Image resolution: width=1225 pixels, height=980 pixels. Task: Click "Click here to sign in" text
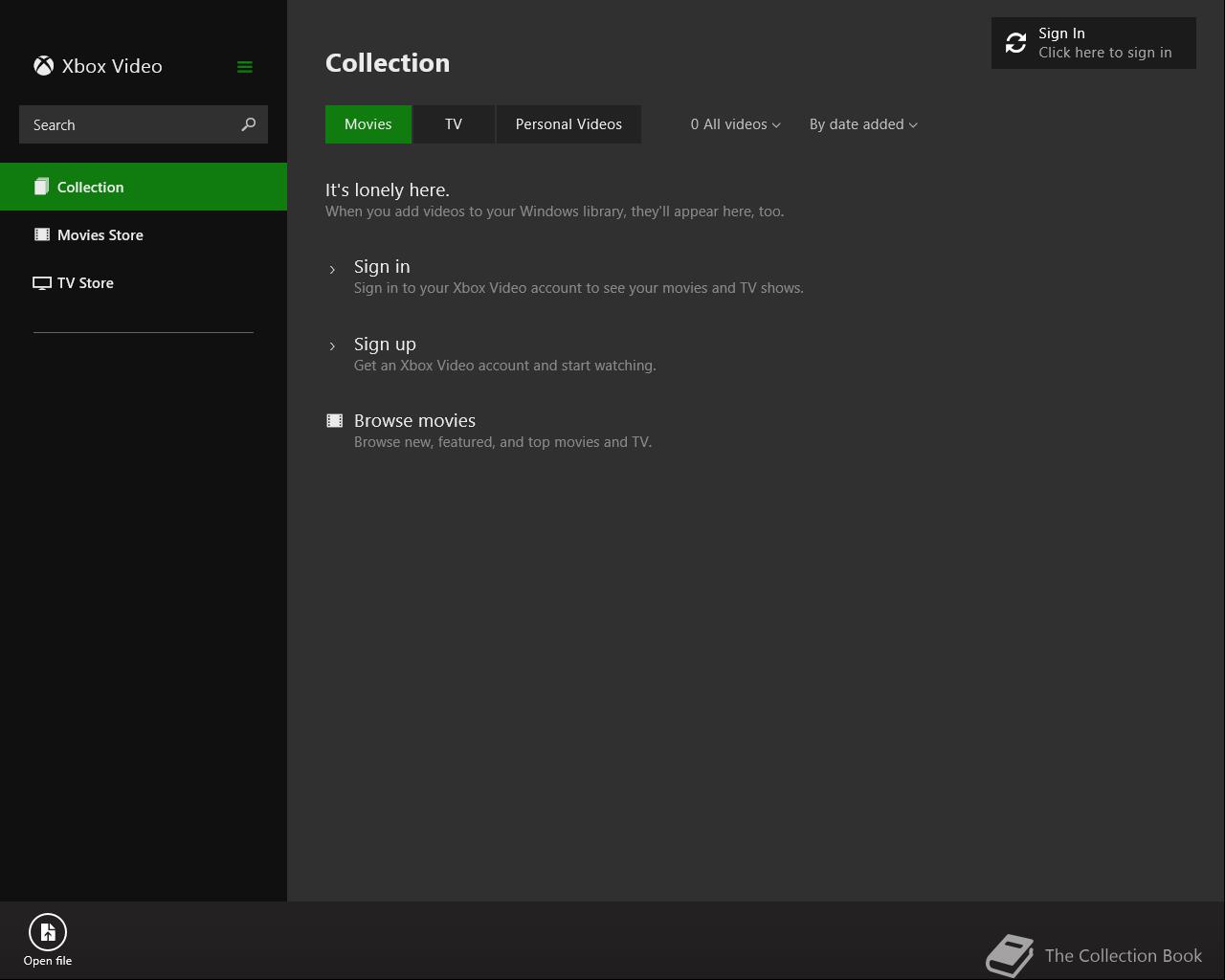pyautogui.click(x=1105, y=53)
